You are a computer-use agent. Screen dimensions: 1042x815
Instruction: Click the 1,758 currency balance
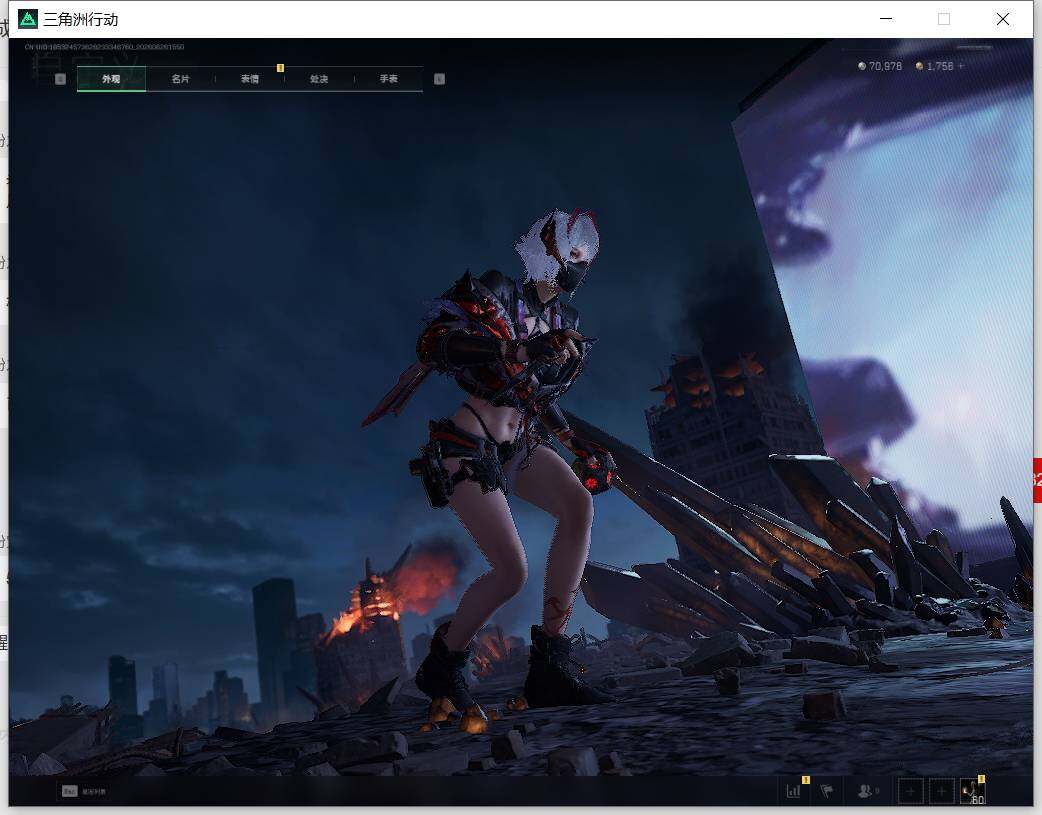tap(934, 66)
